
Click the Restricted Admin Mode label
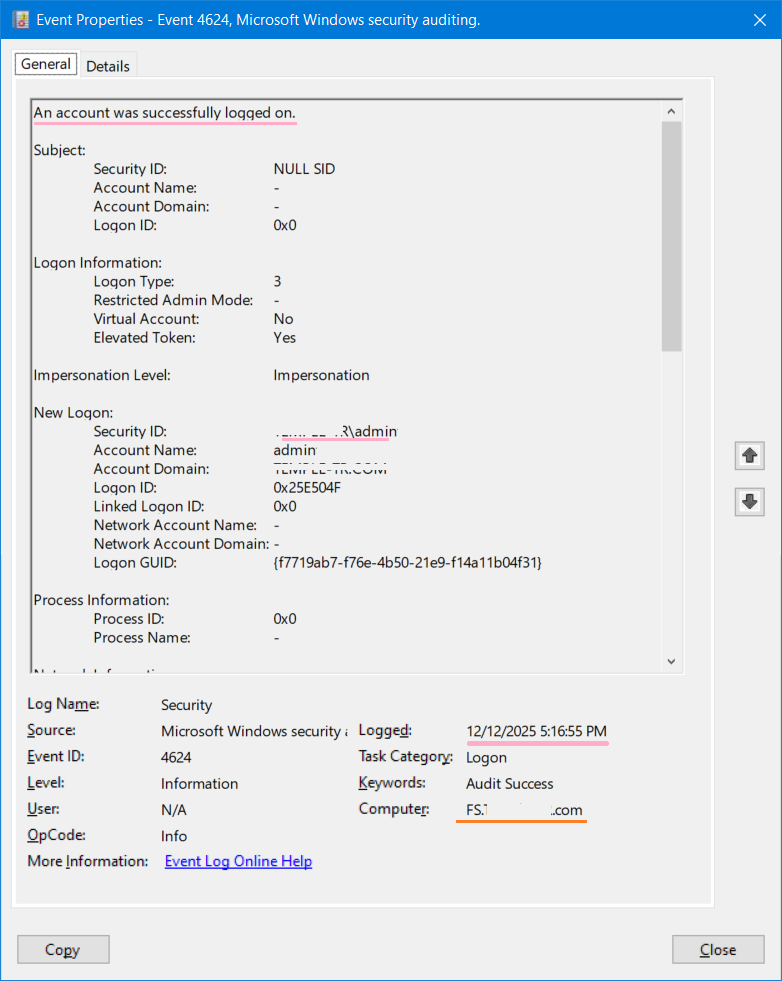[x=173, y=300]
